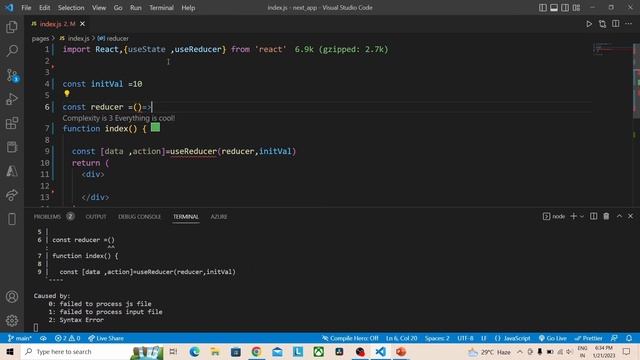Maximize the panel with up chevron
Viewport: 640px width, 360px height.
pyautogui.click(x=619, y=216)
